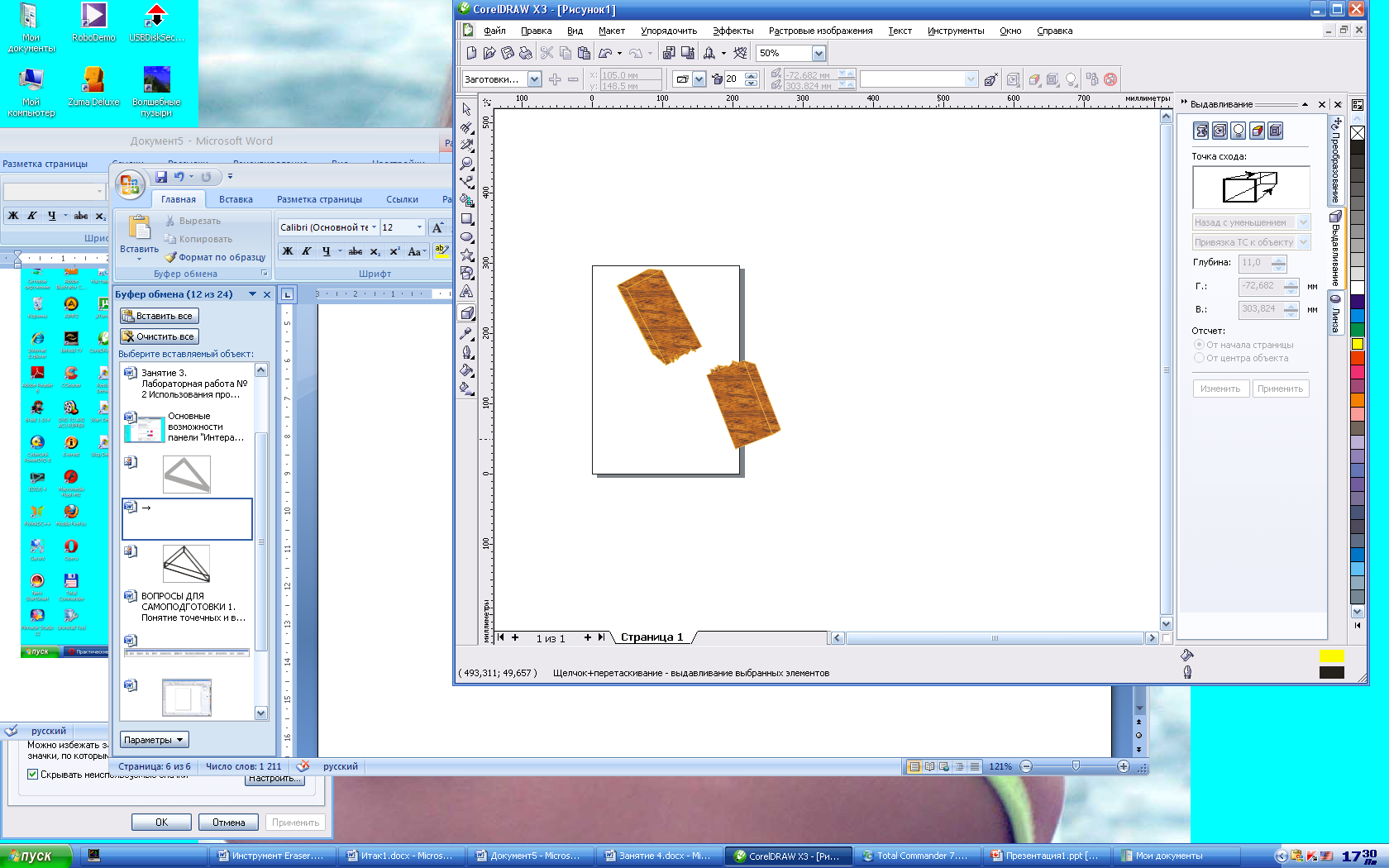Select the Shape tool in CorelDRAW toolbox
The image size is (1389, 868).
pos(467,127)
